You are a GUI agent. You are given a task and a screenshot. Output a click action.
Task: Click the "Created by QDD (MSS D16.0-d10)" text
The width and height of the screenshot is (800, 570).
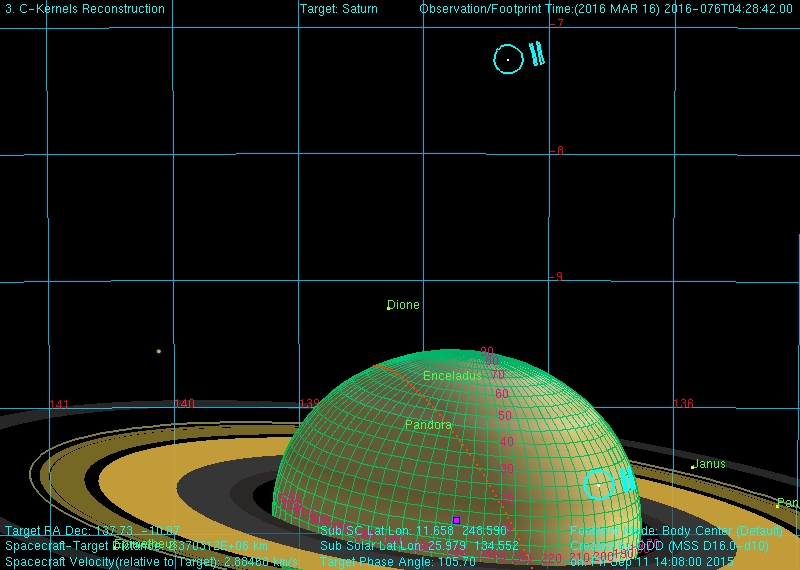point(669,546)
